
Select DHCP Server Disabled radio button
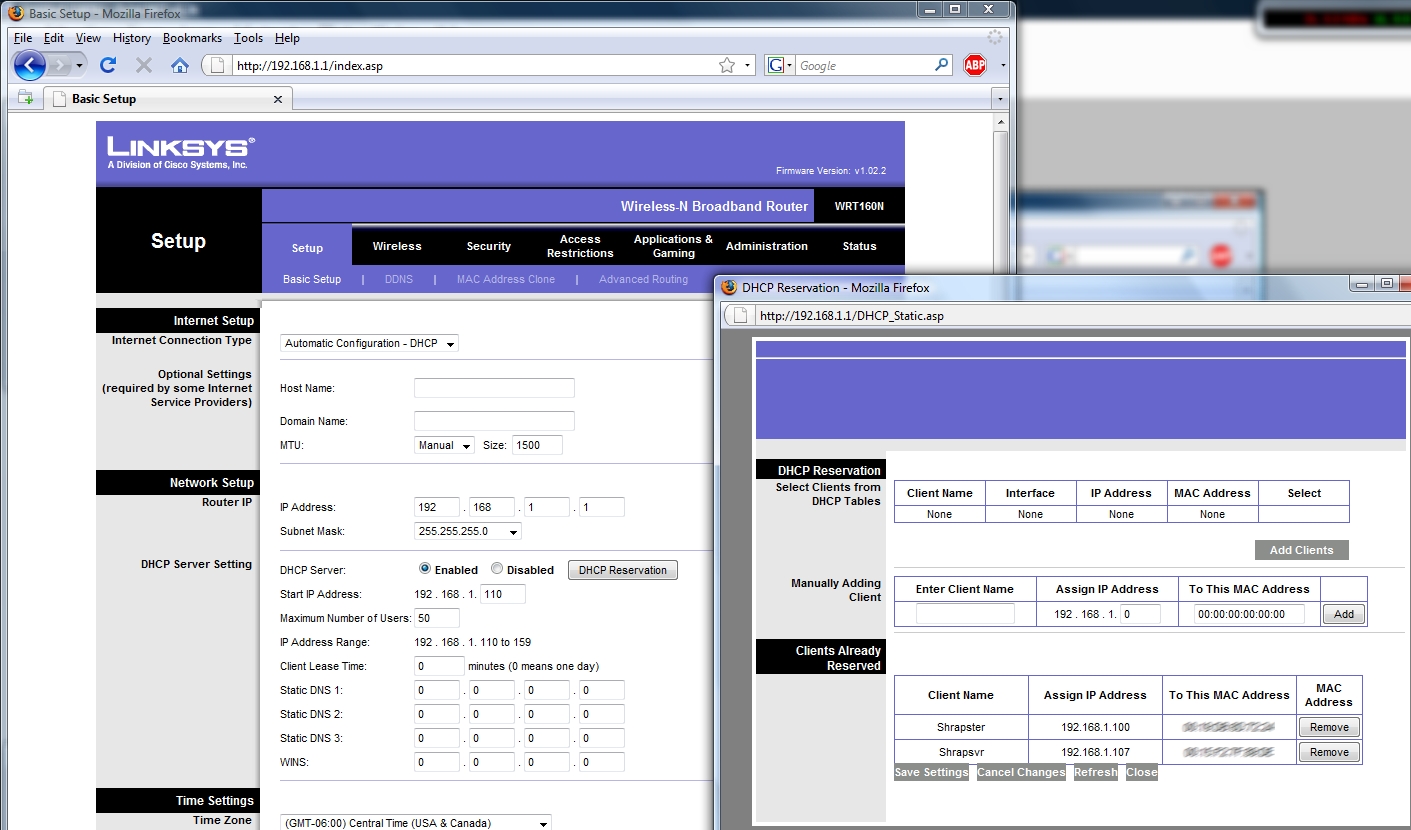(497, 569)
